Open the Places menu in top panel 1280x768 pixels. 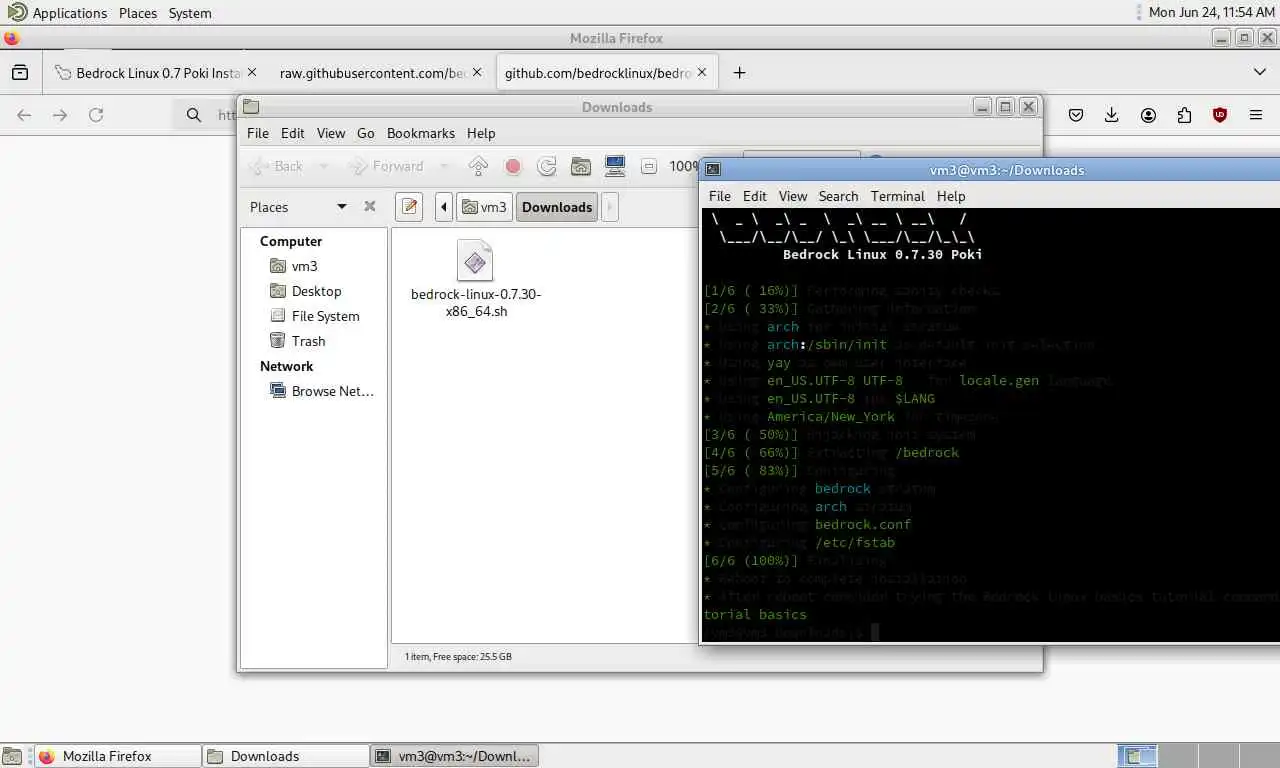pyautogui.click(x=138, y=13)
